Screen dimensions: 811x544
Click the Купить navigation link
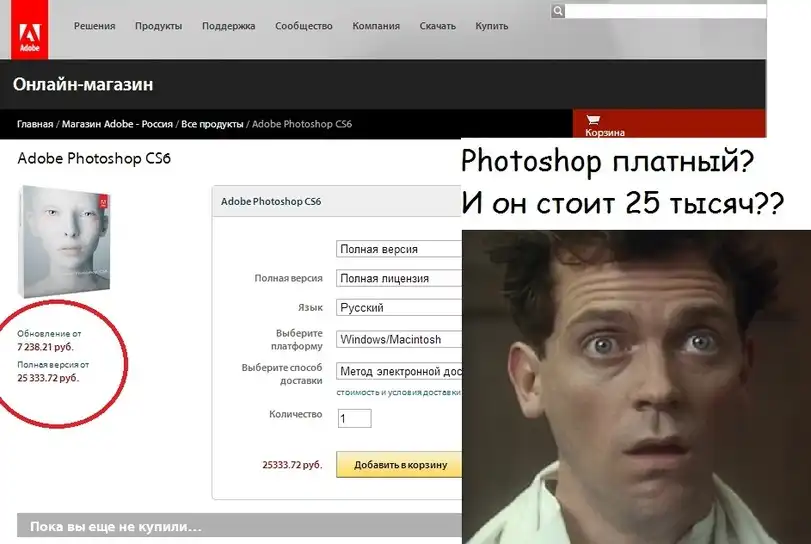[491, 26]
